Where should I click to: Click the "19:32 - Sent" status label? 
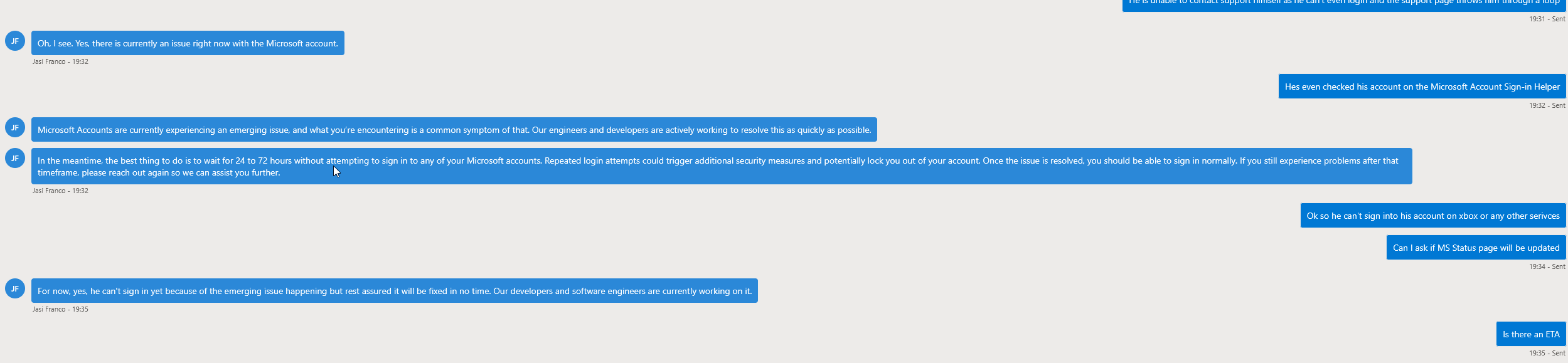[1547, 106]
